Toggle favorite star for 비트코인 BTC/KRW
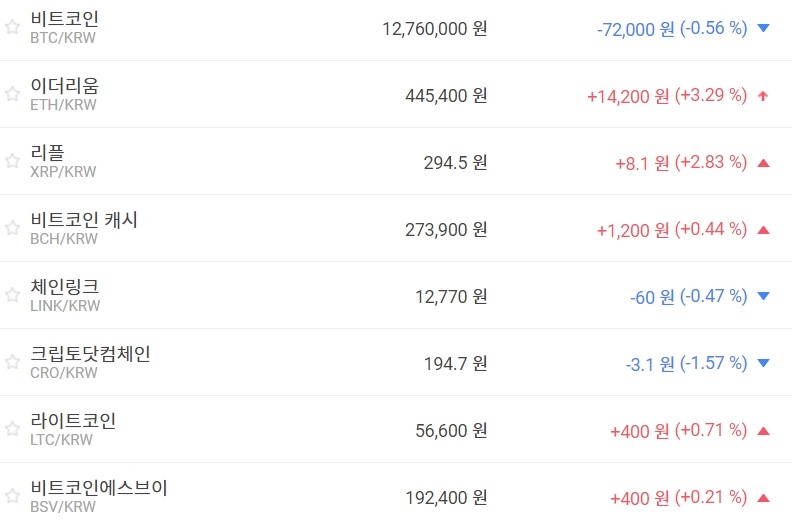 (x=12, y=27)
